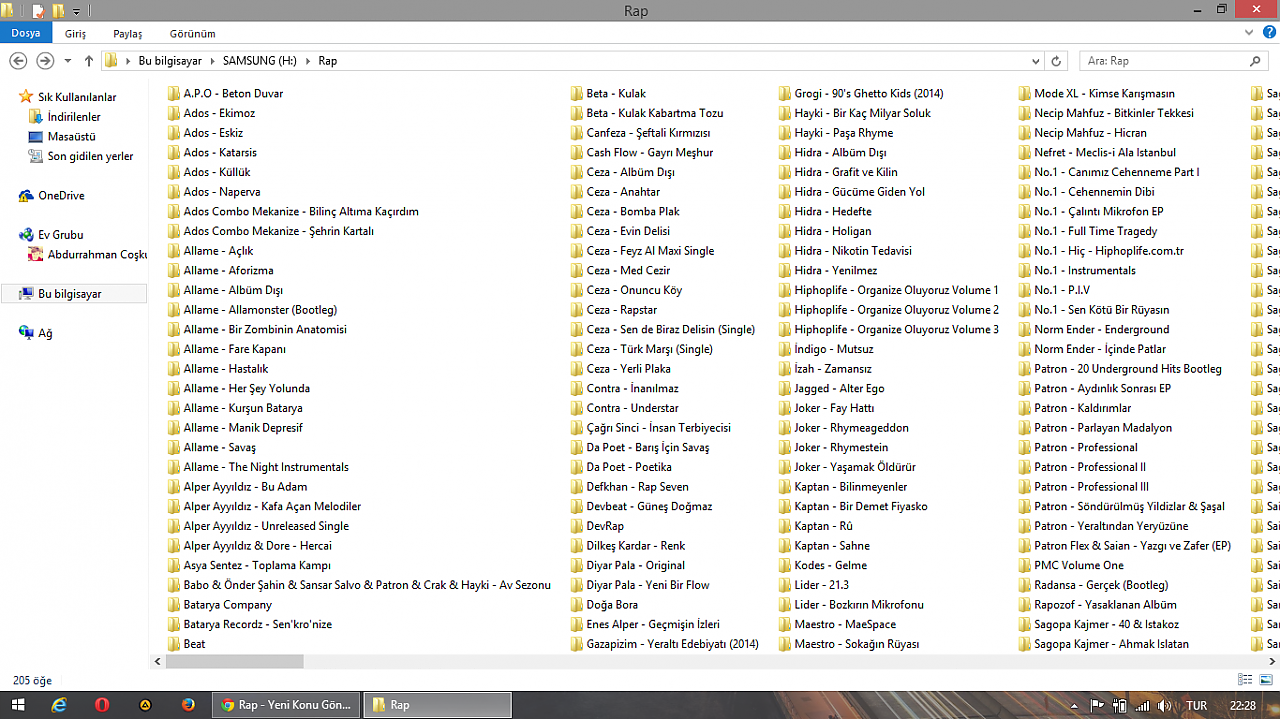
Task: Open the address bar history dropdown
Action: (1036, 61)
